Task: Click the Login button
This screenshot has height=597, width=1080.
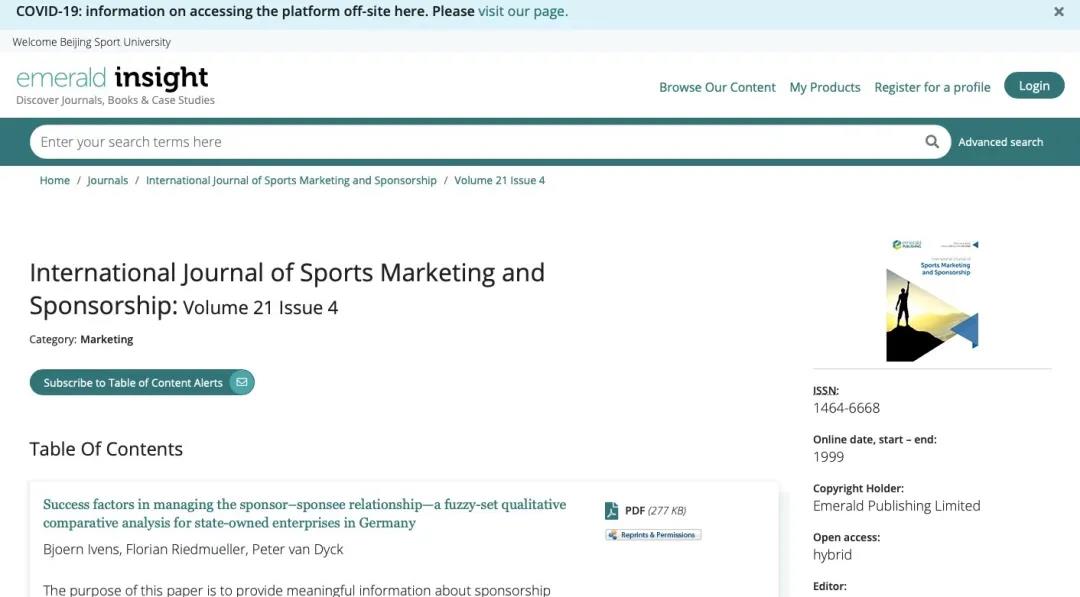Action: click(1034, 85)
